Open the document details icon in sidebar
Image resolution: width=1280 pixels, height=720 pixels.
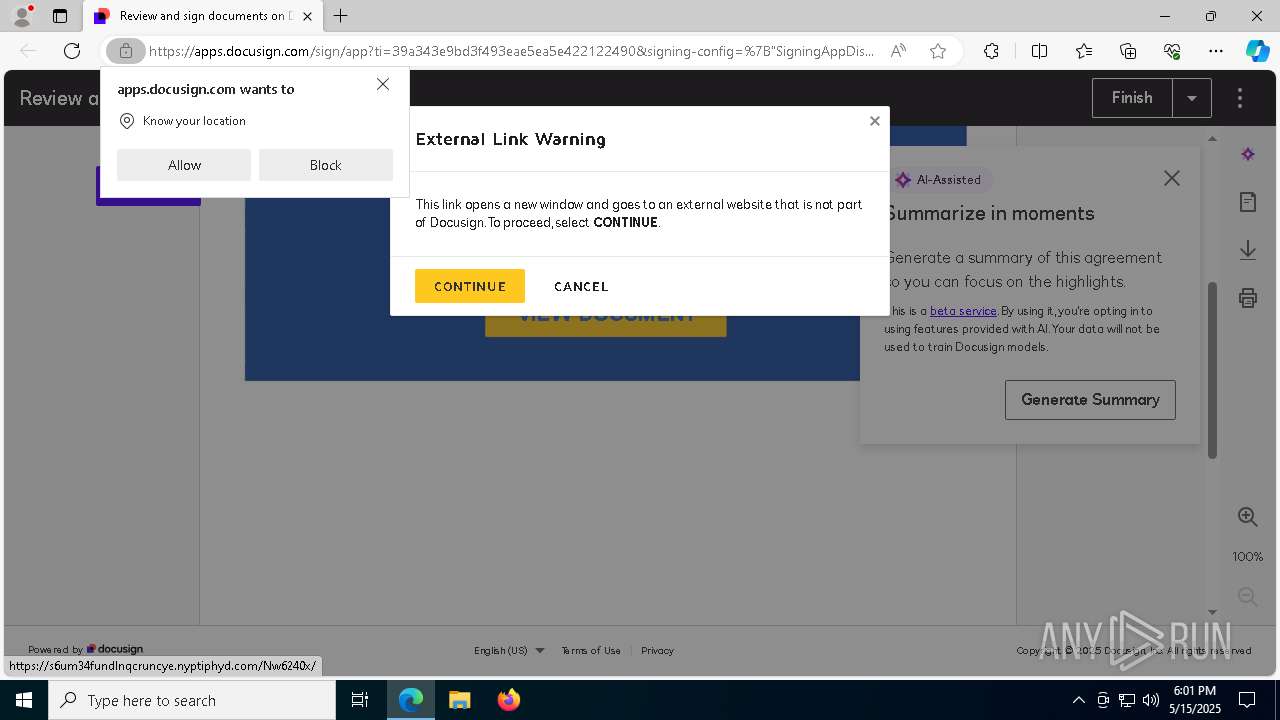click(1248, 202)
